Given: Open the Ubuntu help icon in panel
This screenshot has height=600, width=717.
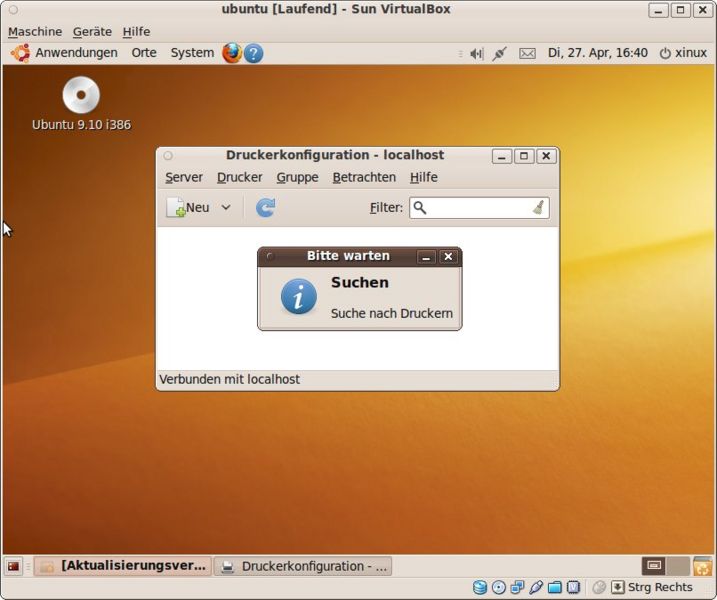Looking at the screenshot, I should [254, 53].
